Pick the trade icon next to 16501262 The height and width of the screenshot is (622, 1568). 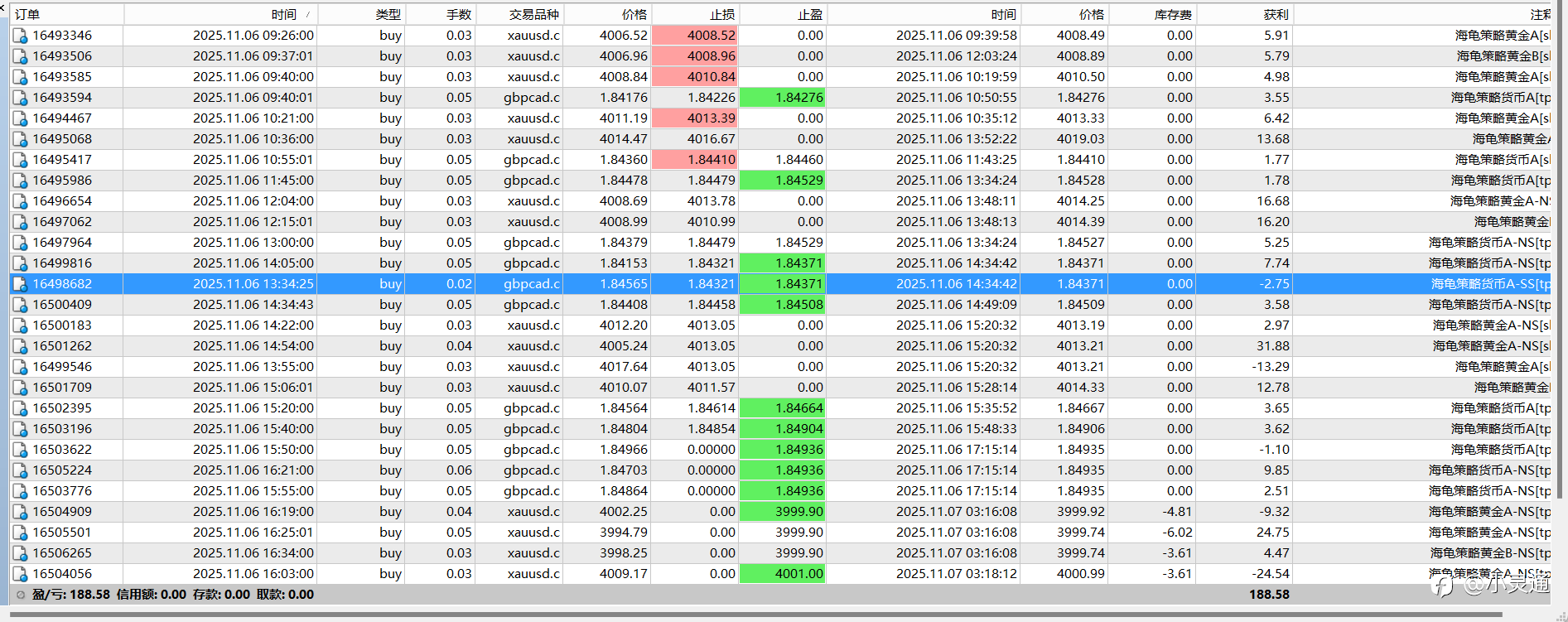pyautogui.click(x=20, y=346)
